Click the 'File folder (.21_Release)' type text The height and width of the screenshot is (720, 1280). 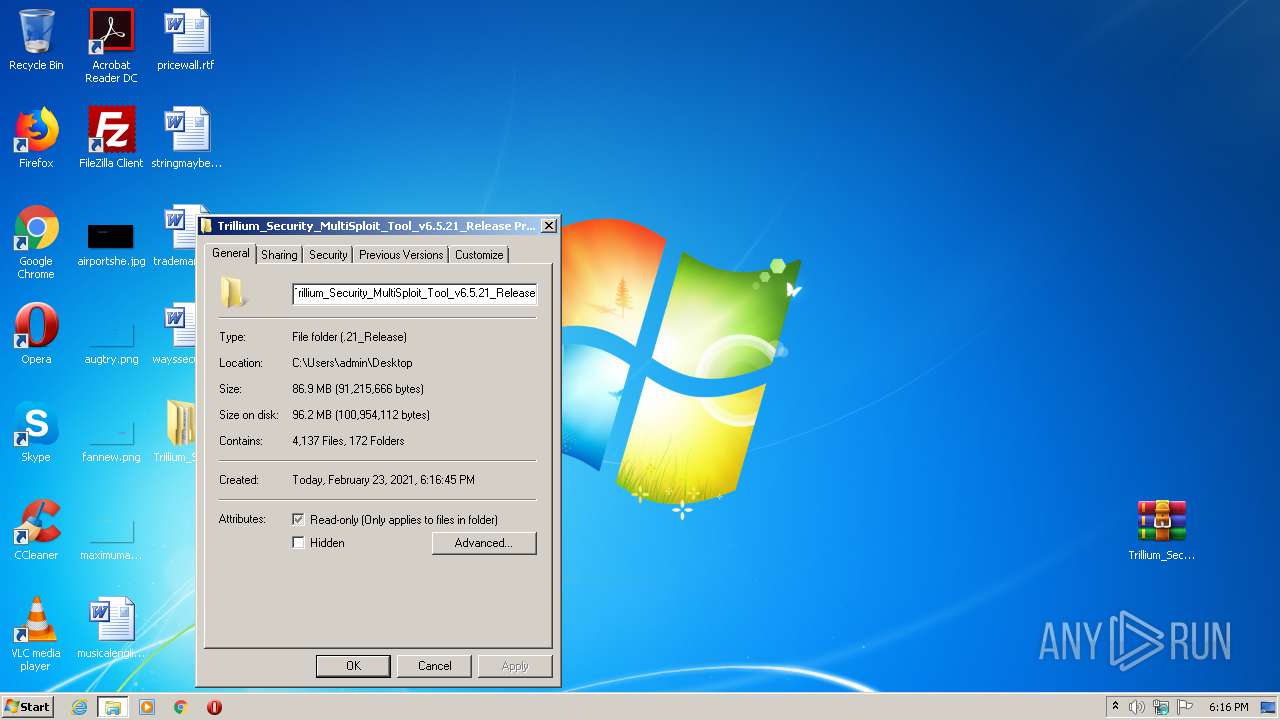(349, 337)
